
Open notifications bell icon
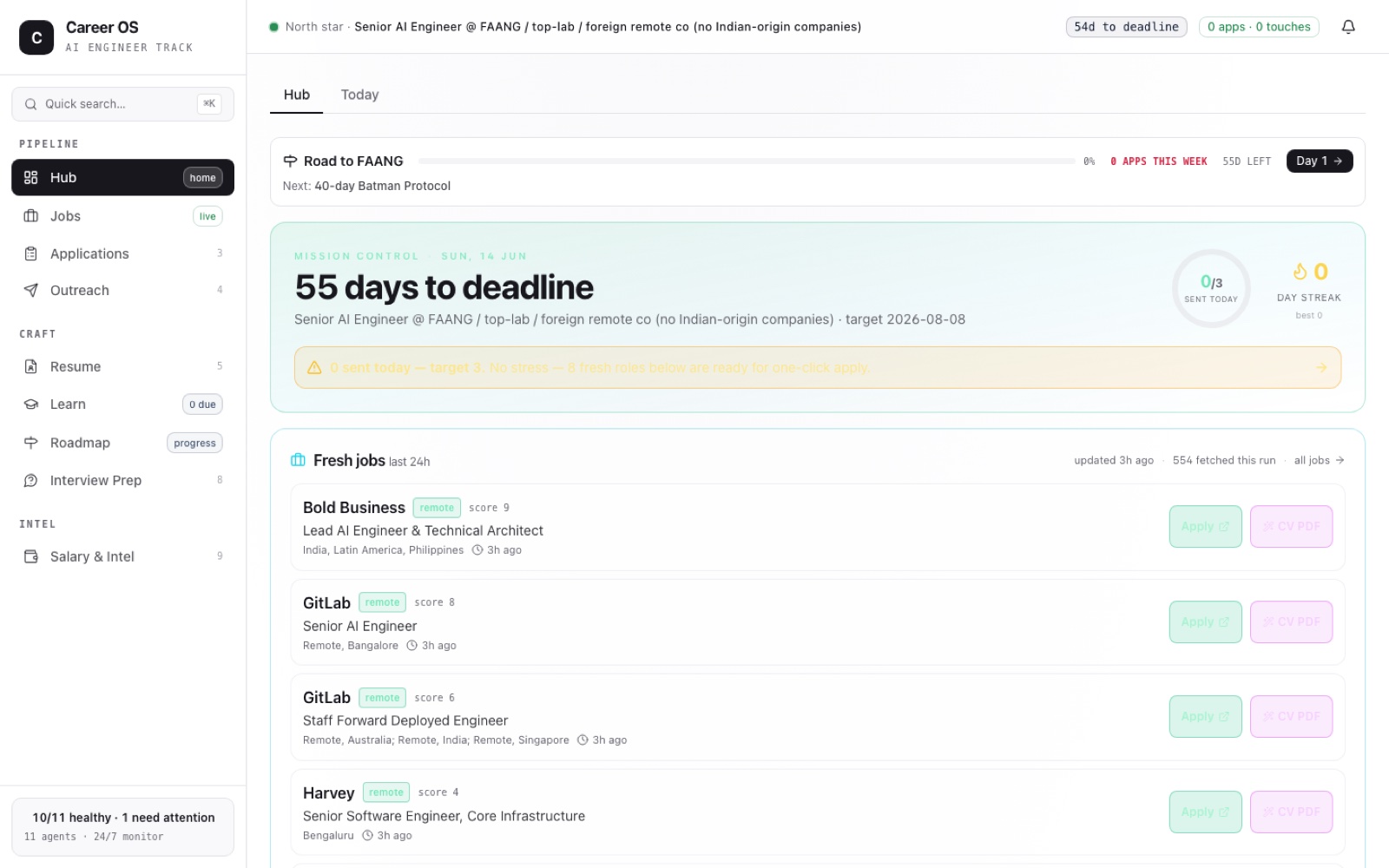1348,27
